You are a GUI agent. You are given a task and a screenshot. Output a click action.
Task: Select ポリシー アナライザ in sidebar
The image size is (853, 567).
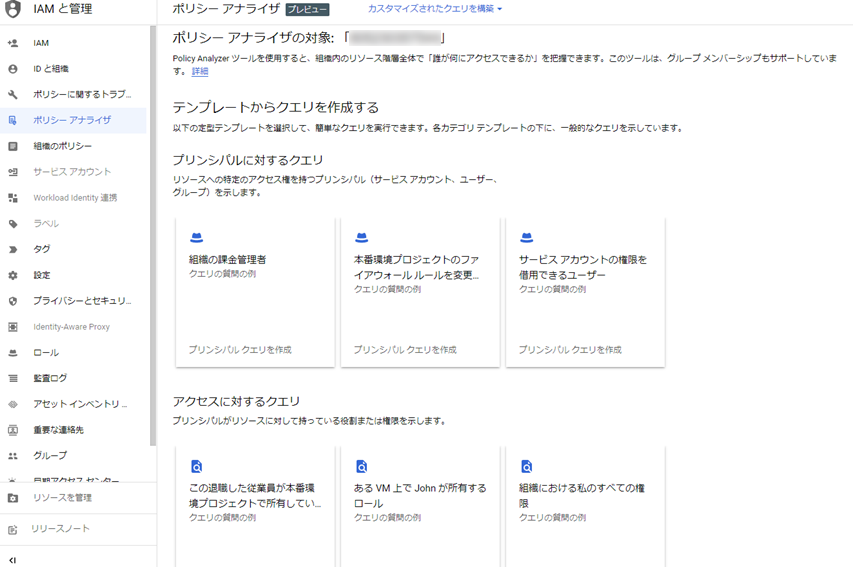73,120
